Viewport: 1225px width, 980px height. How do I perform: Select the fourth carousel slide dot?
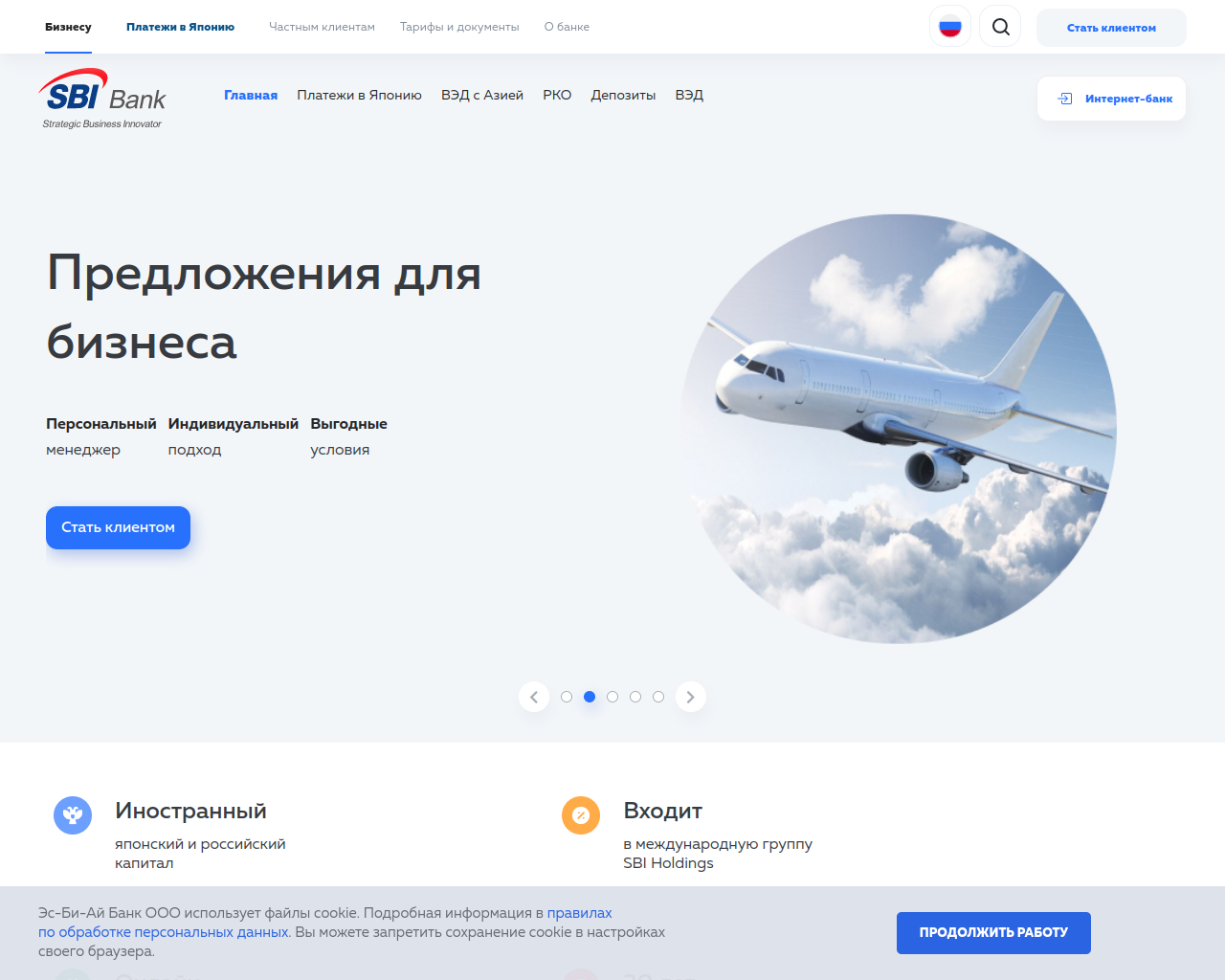point(635,697)
